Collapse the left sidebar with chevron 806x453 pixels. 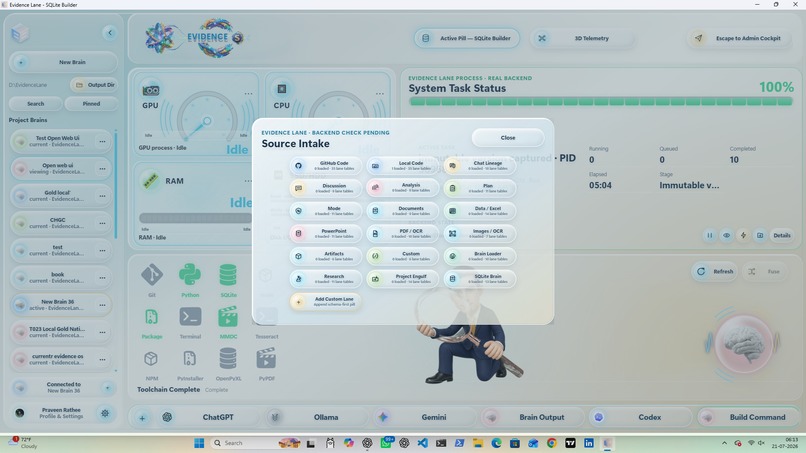(x=109, y=33)
